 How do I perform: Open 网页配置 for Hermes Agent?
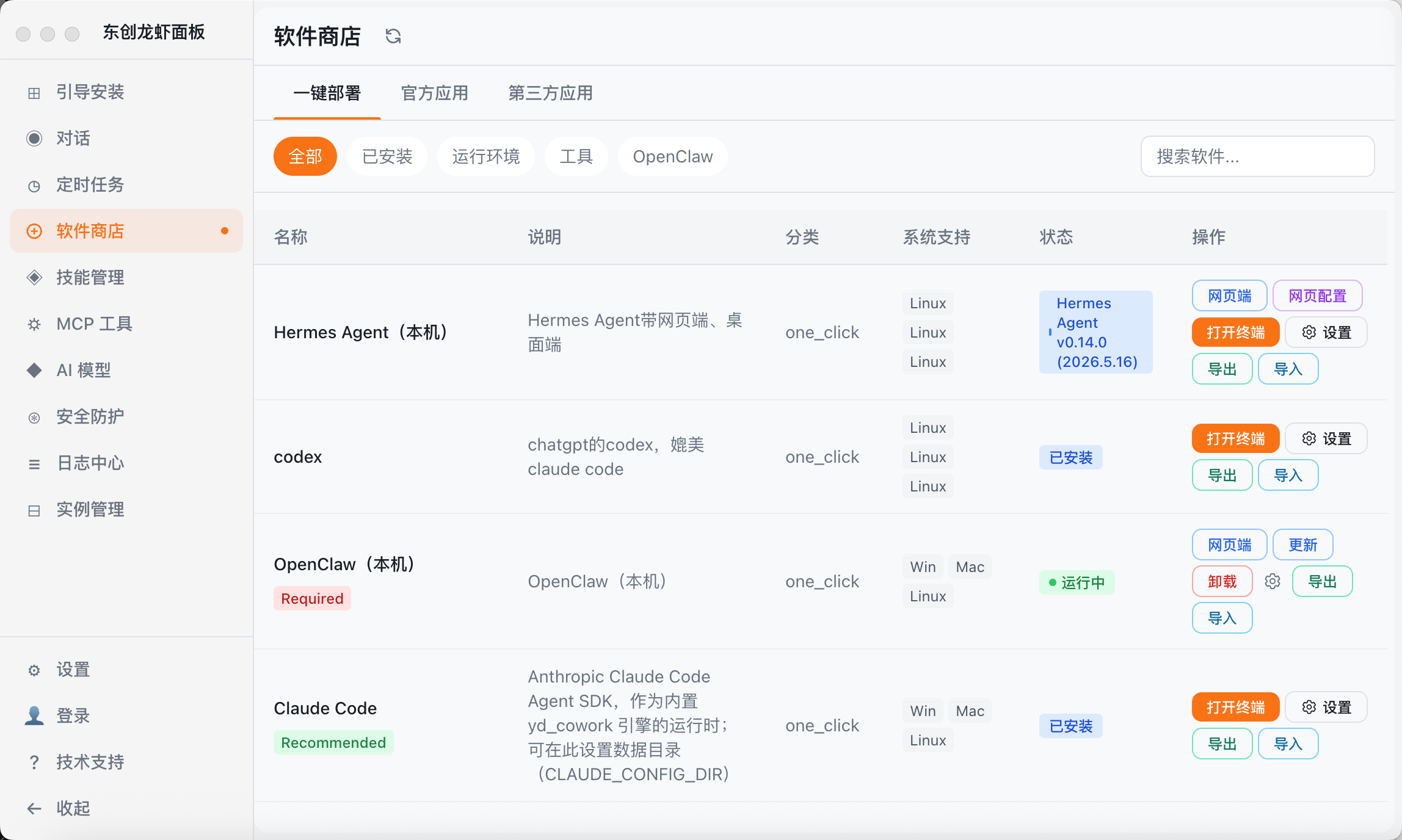[1318, 296]
